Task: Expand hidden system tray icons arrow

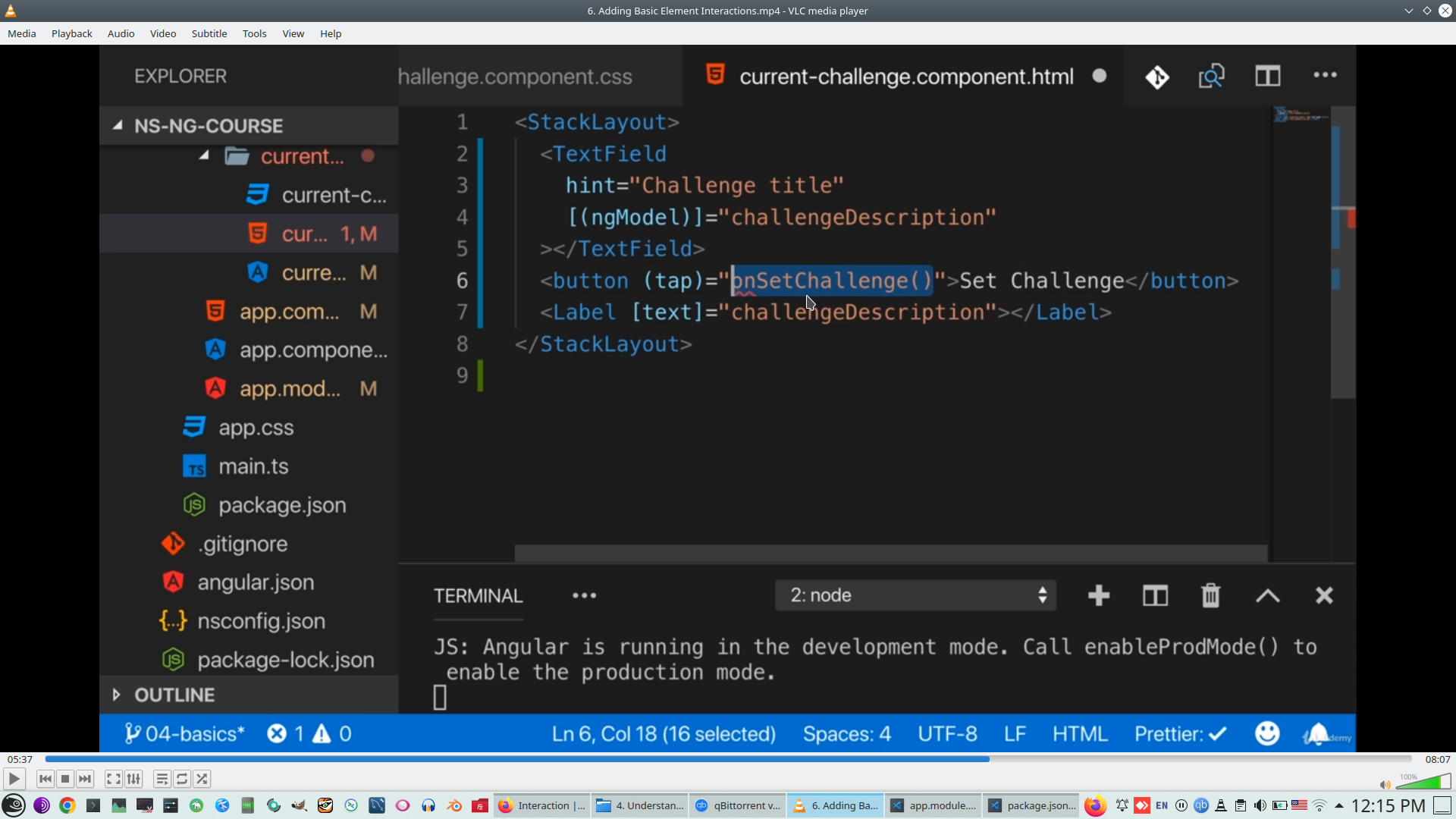Action: [x=1339, y=805]
